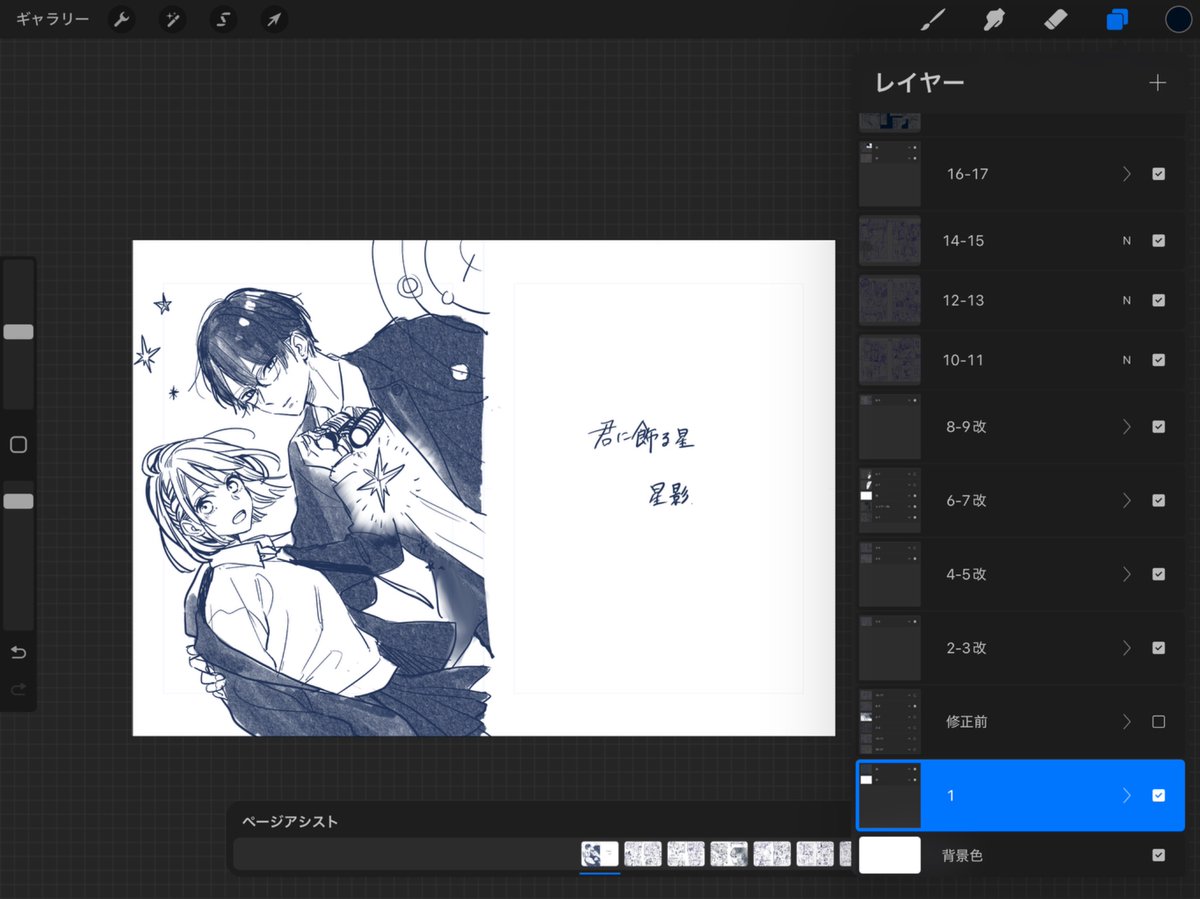Screen dimensions: 1200x899
Task: Open the second page in ページアシスト
Action: [643, 854]
